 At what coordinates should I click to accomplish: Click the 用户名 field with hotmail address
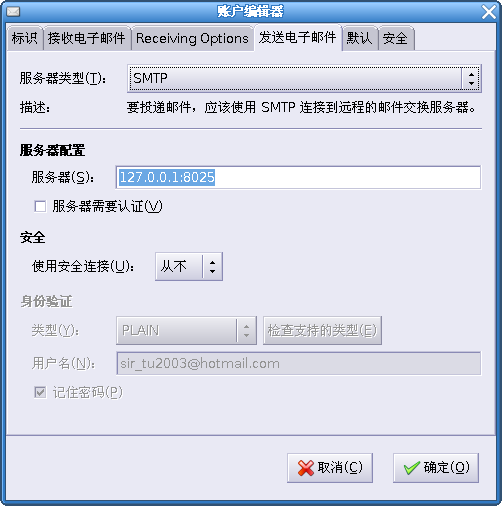[x=298, y=363]
